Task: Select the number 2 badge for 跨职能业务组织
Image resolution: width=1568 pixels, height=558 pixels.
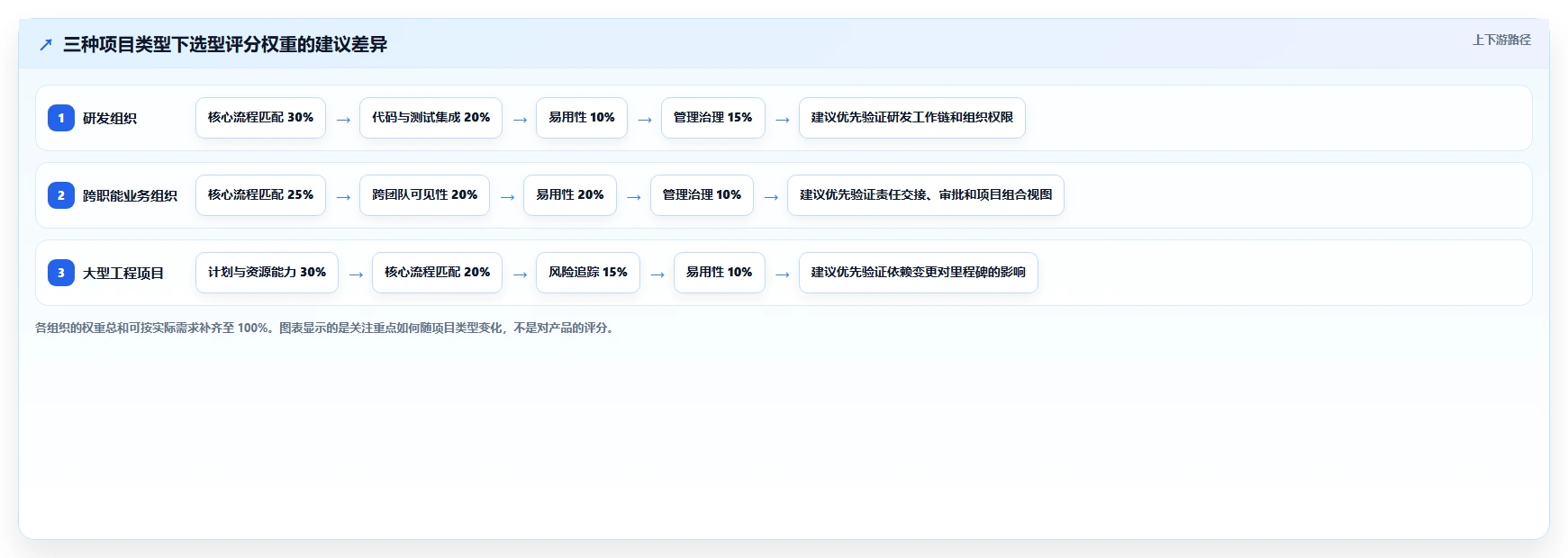Action: point(61,195)
